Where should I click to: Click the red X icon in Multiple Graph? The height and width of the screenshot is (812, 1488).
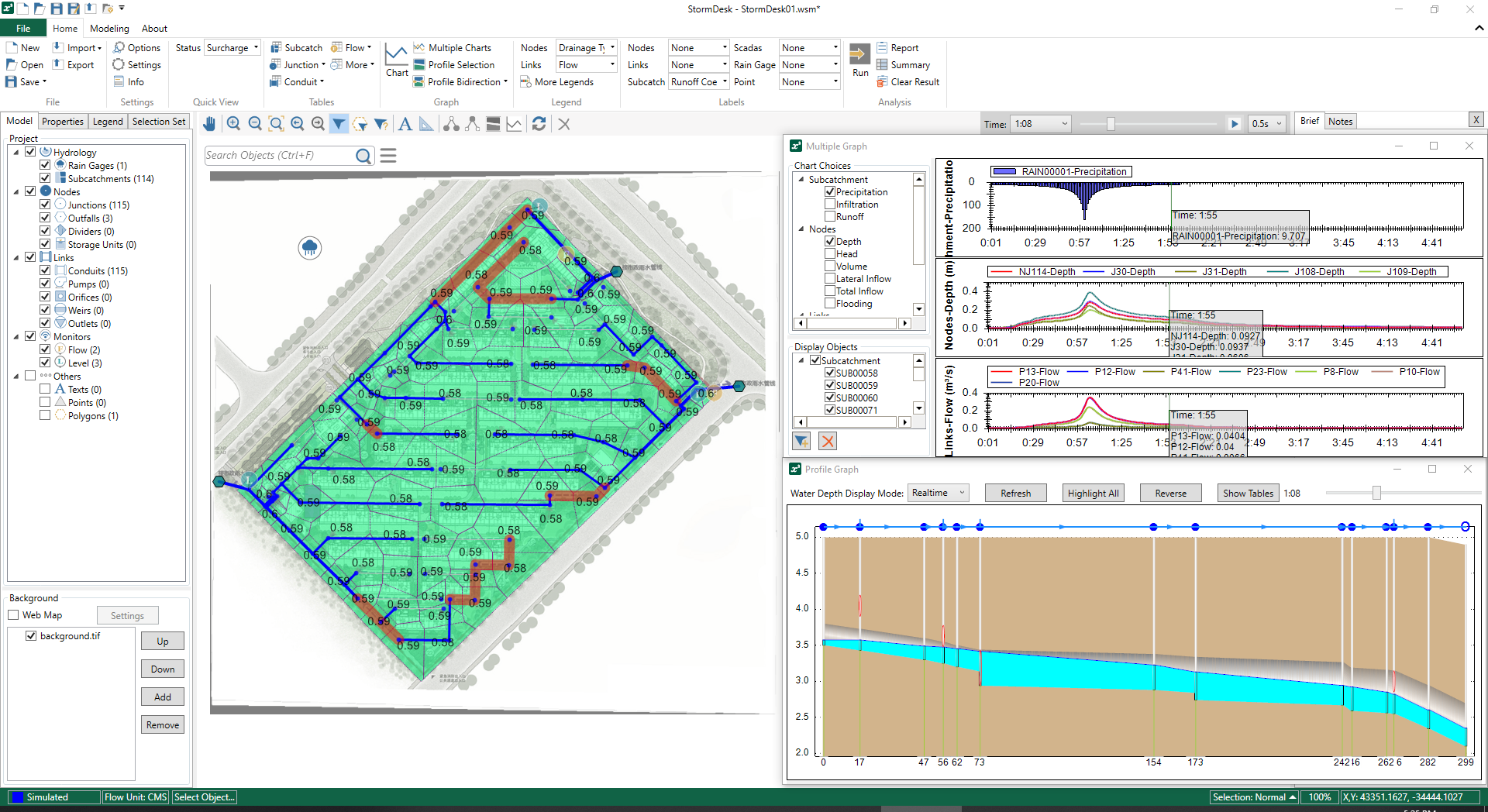click(828, 442)
